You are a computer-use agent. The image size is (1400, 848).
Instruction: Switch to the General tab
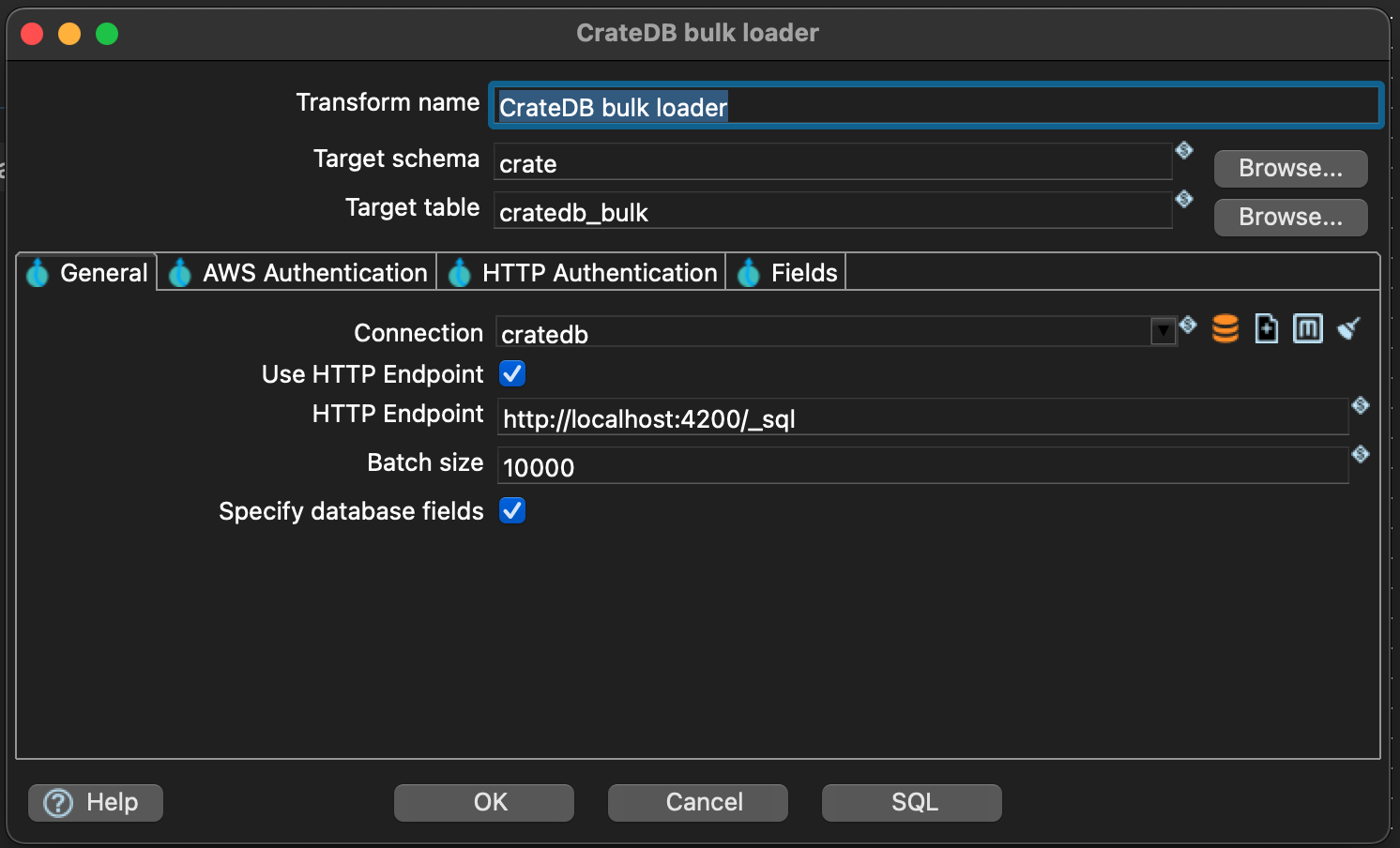[87, 273]
